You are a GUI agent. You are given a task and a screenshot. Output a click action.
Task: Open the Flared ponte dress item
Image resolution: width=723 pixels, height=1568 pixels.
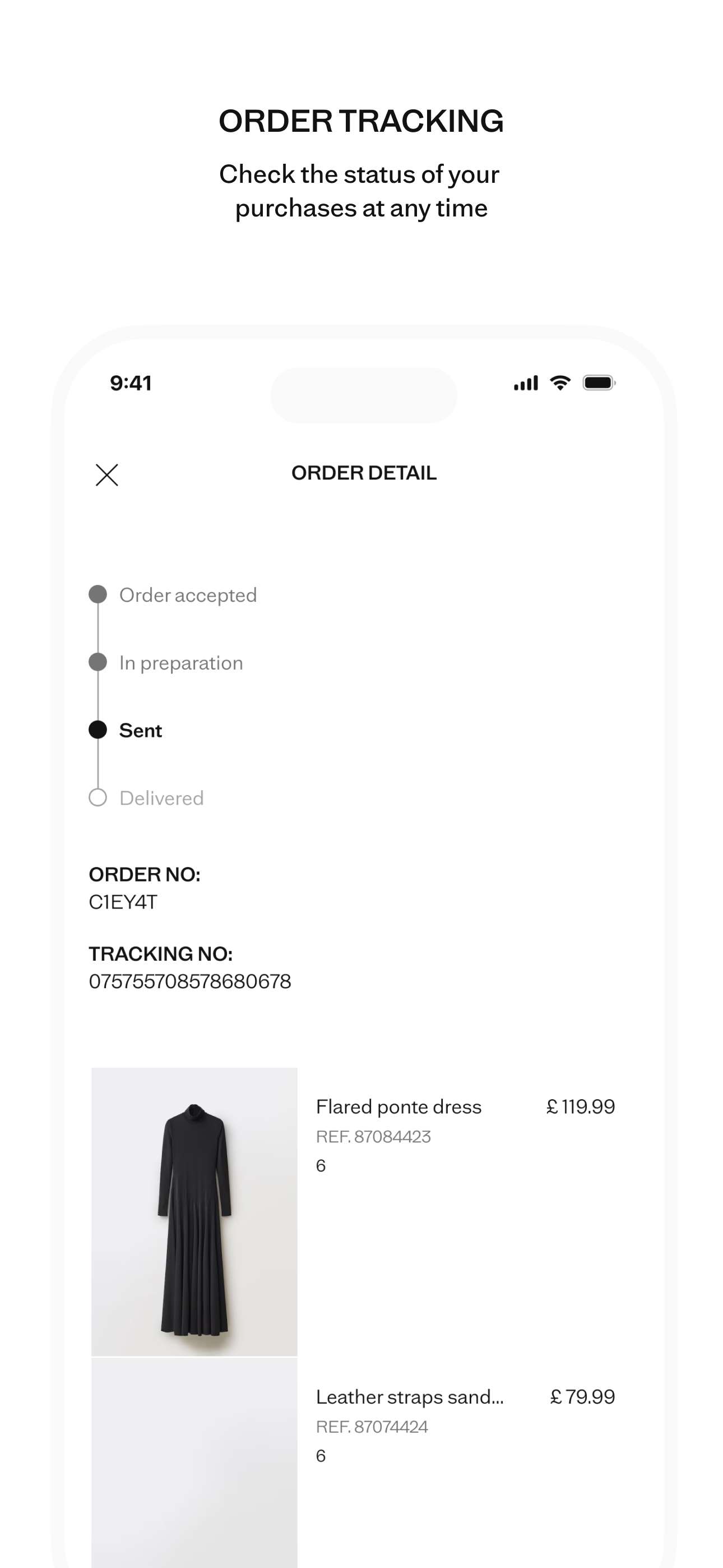click(x=398, y=1106)
